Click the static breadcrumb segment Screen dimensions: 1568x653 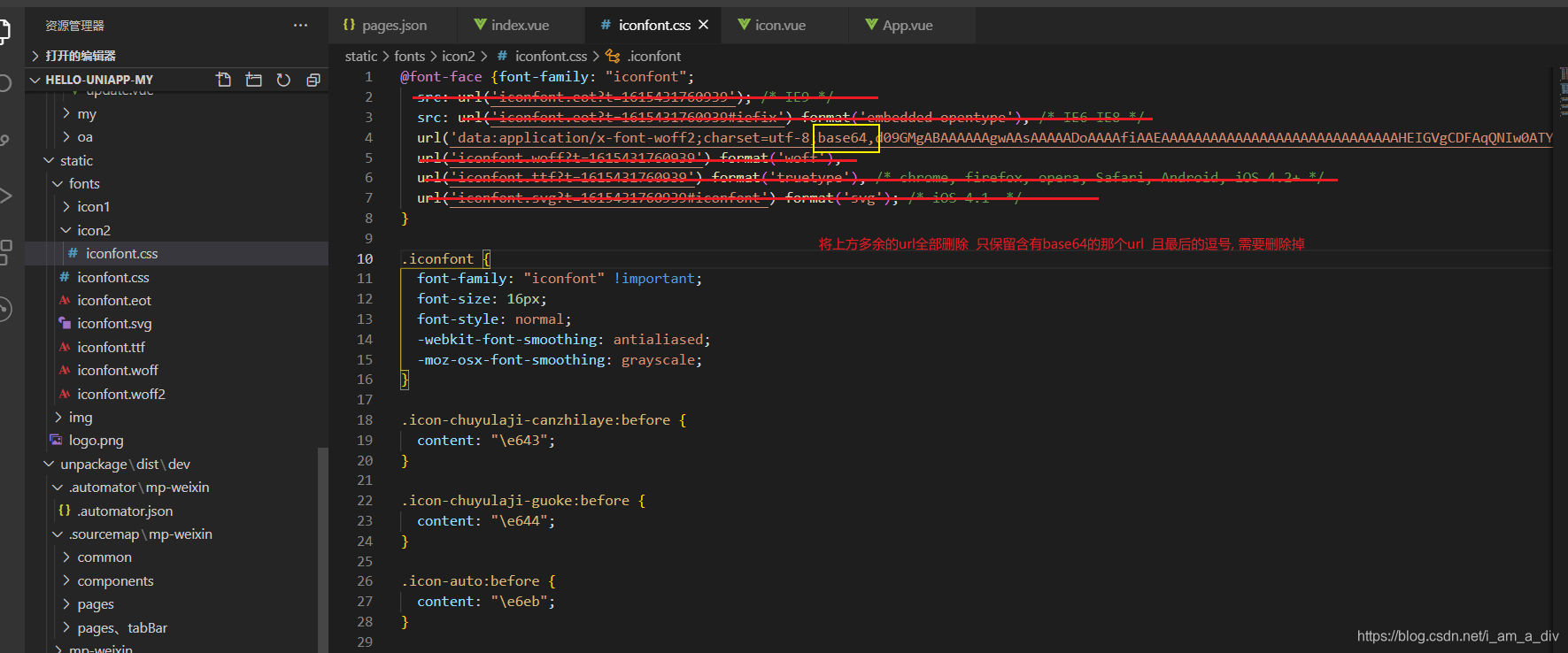pyautogui.click(x=361, y=56)
